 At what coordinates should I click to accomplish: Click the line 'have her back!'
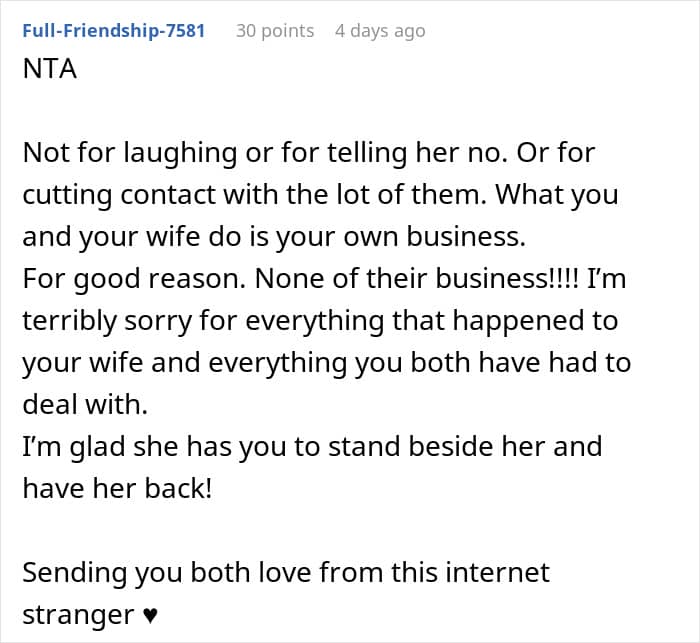[x=117, y=488]
